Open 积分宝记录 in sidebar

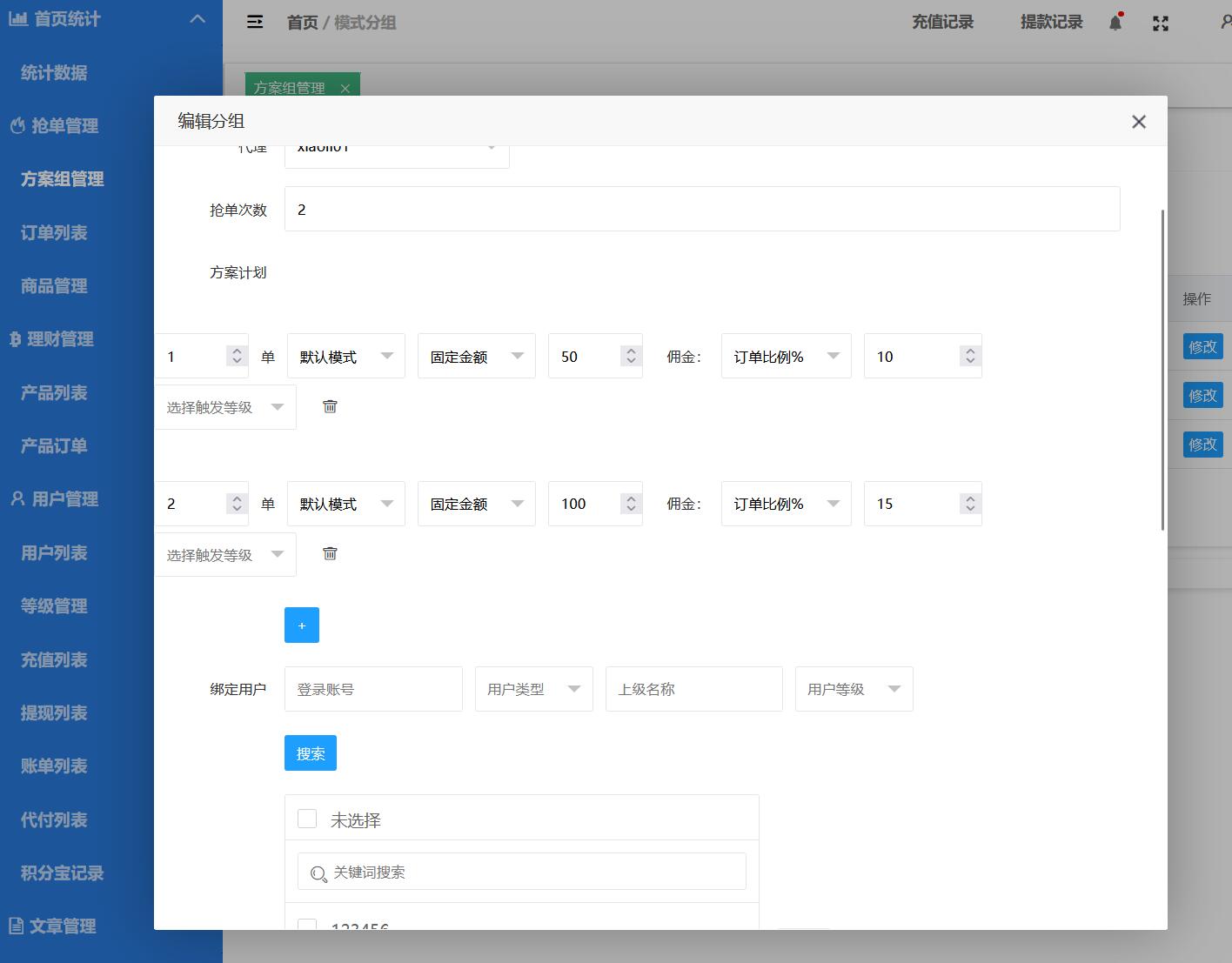point(63,873)
